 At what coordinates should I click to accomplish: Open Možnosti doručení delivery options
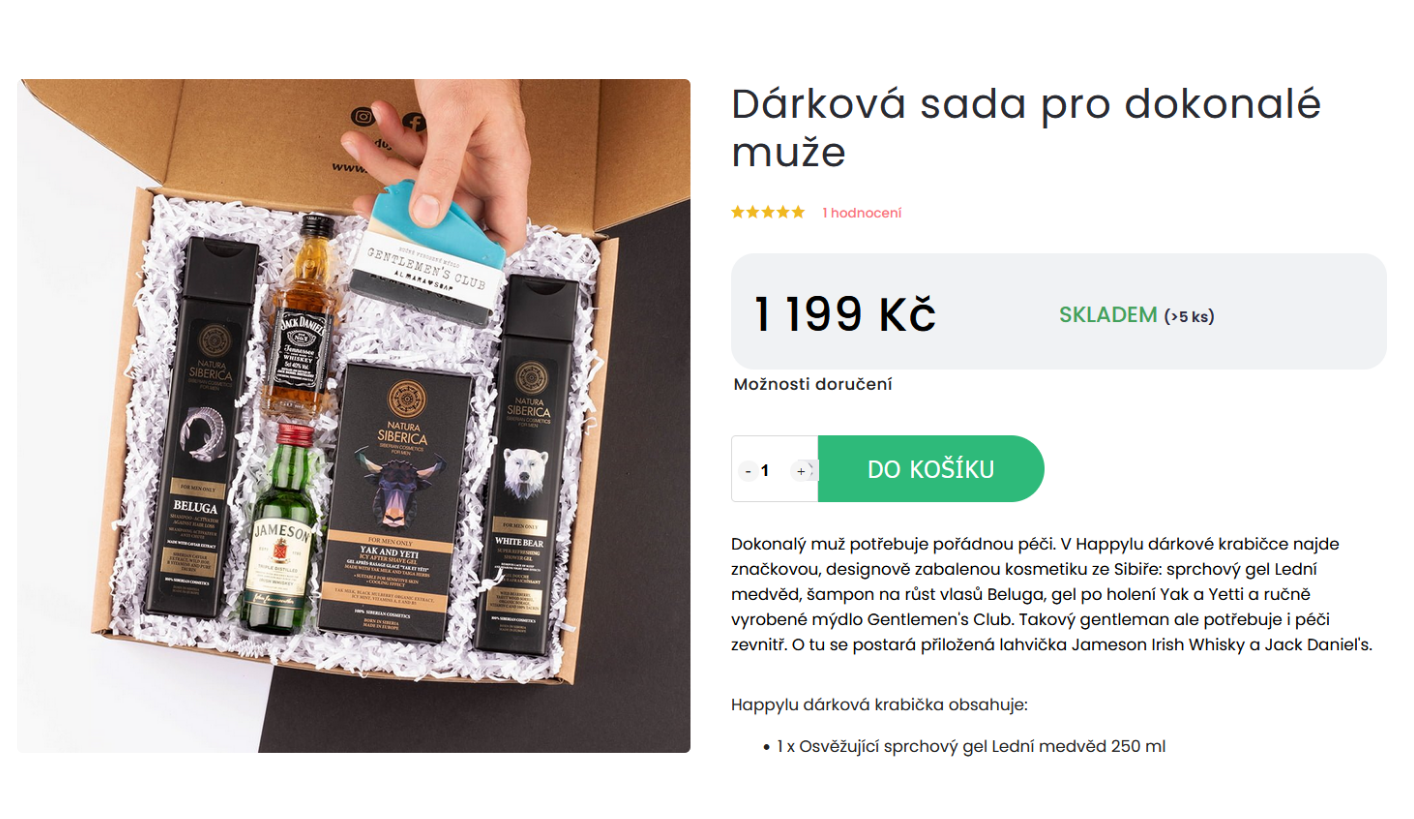click(x=813, y=384)
